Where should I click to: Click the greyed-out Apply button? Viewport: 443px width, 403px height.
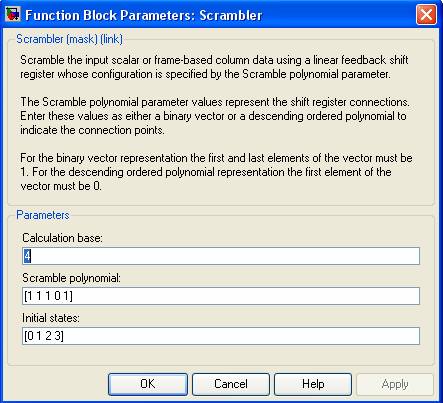coord(395,384)
